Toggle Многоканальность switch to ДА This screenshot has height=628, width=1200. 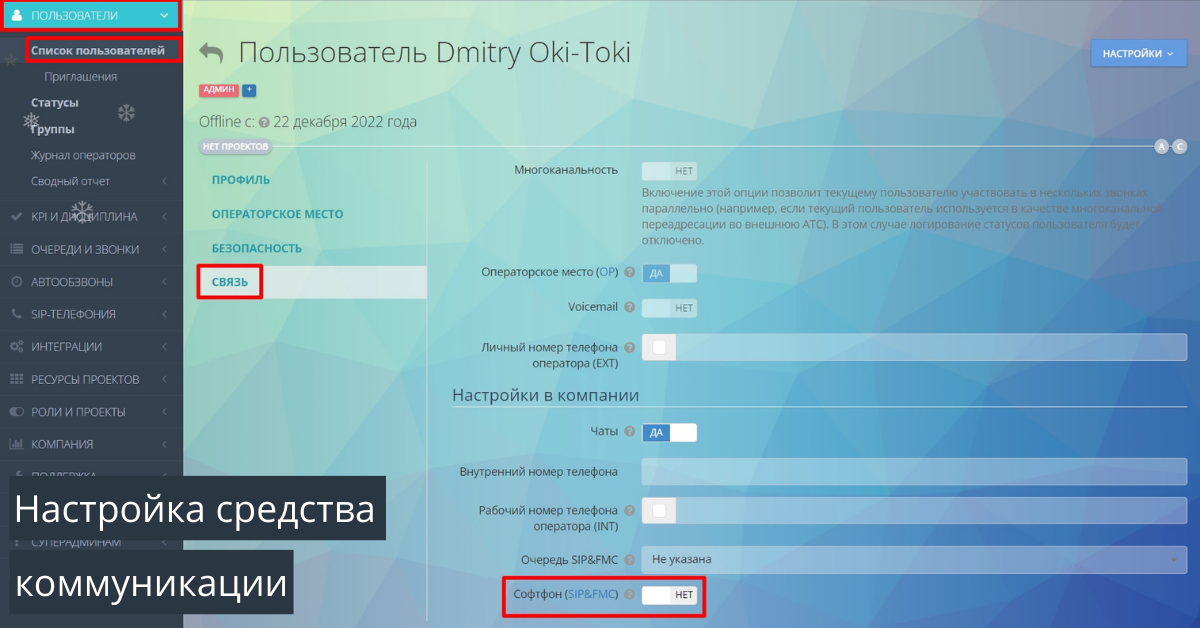click(669, 170)
